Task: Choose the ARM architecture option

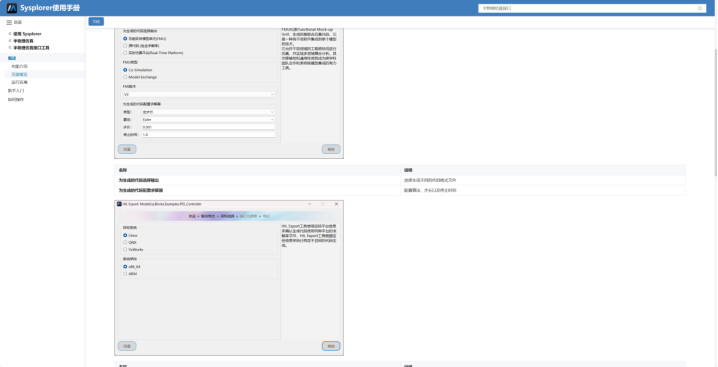Action: tap(125, 274)
